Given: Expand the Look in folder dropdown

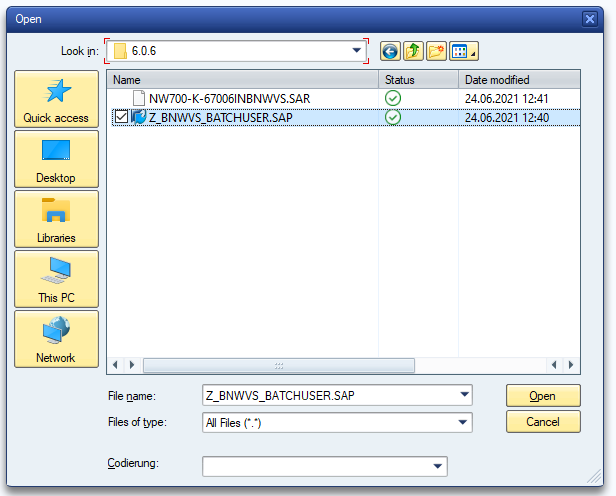Looking at the screenshot, I should click(357, 51).
